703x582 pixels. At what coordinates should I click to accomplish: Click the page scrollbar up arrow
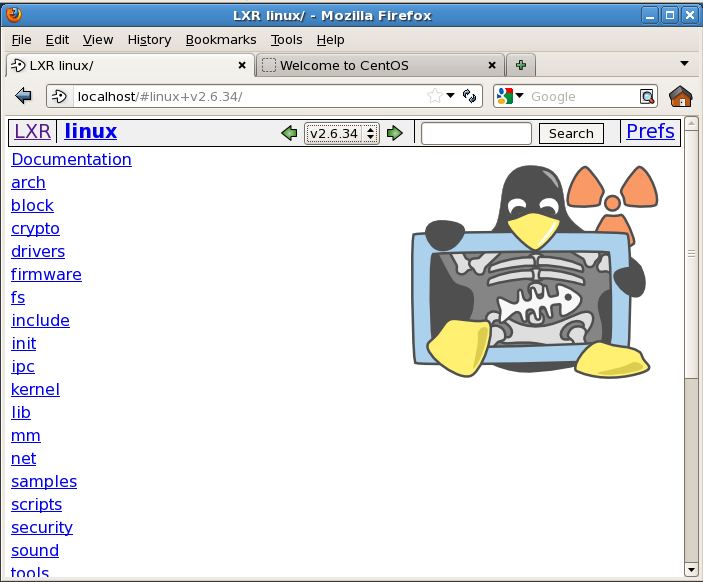pyautogui.click(x=692, y=122)
